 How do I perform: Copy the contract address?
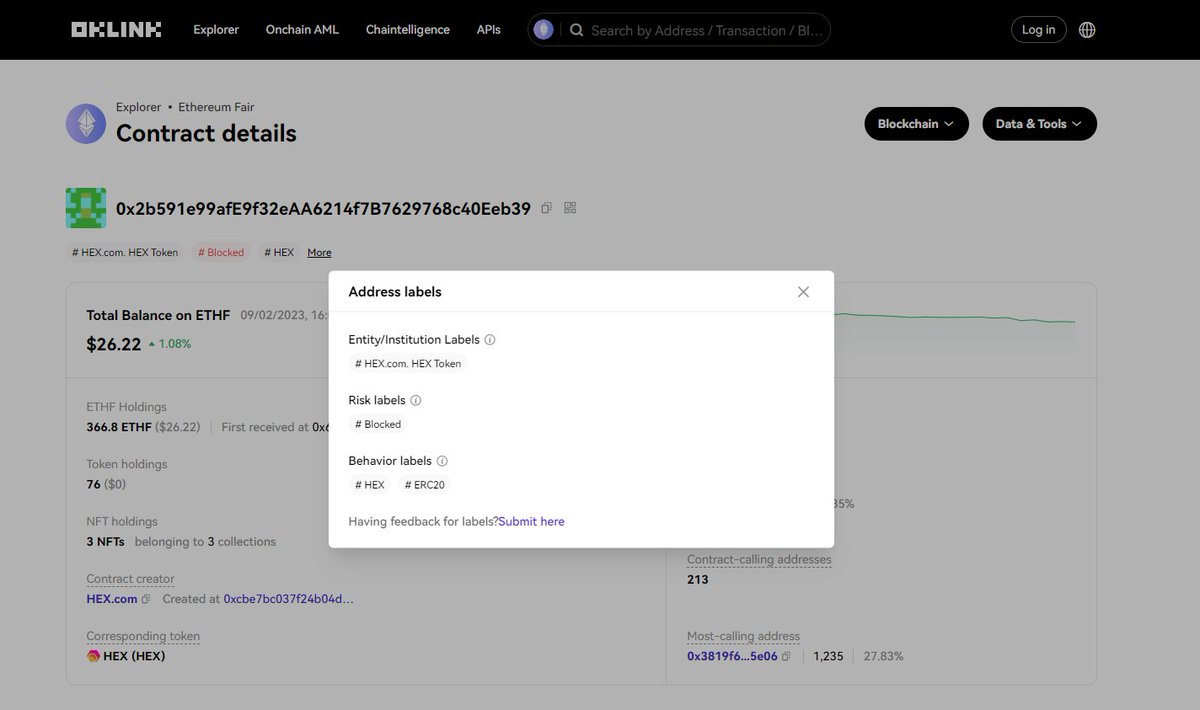tap(546, 208)
